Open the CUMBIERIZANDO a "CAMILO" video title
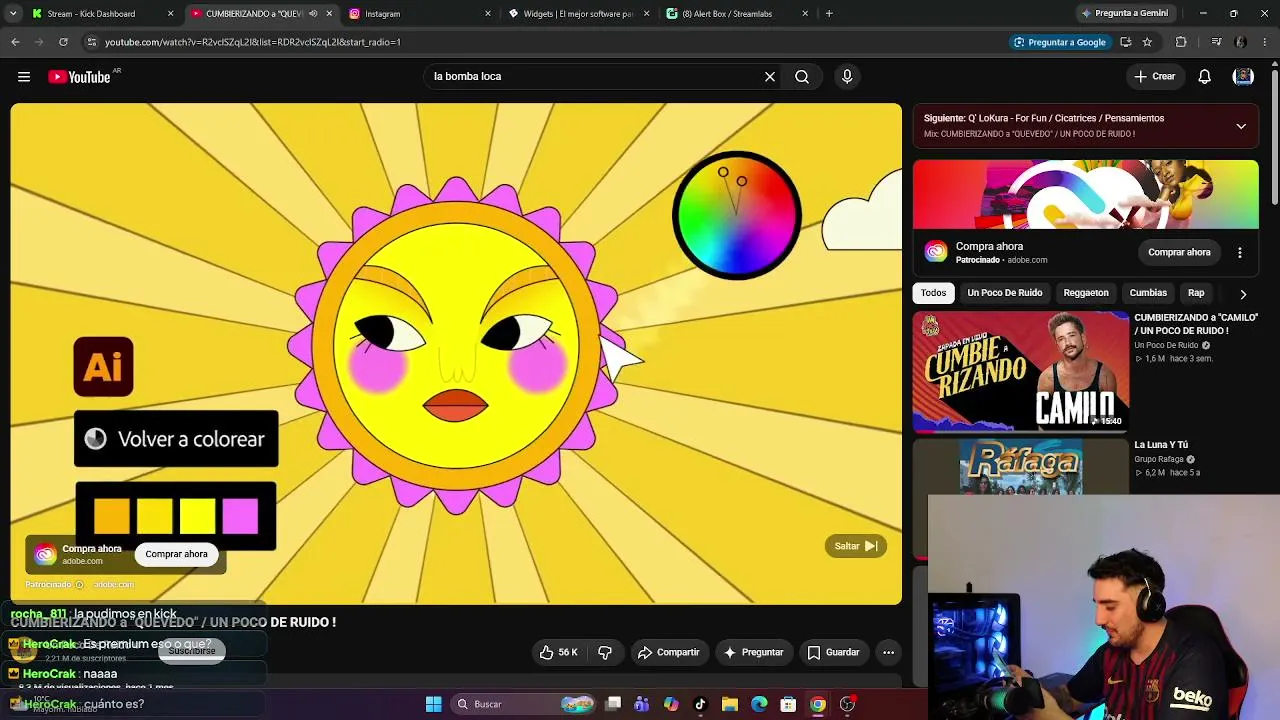The width and height of the screenshot is (1280, 720). 1196,324
